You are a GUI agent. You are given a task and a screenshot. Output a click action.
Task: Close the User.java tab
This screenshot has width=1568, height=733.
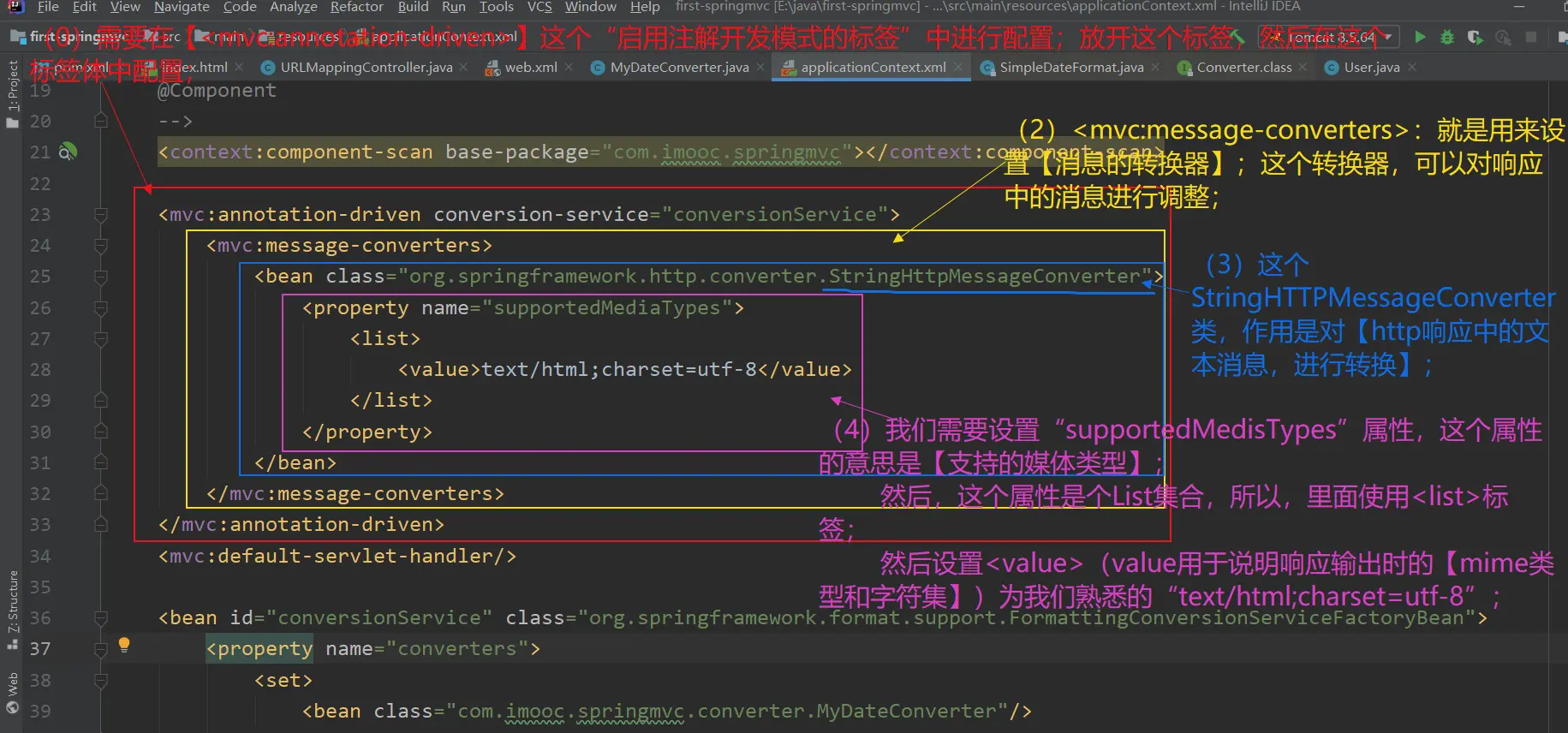[1412, 67]
